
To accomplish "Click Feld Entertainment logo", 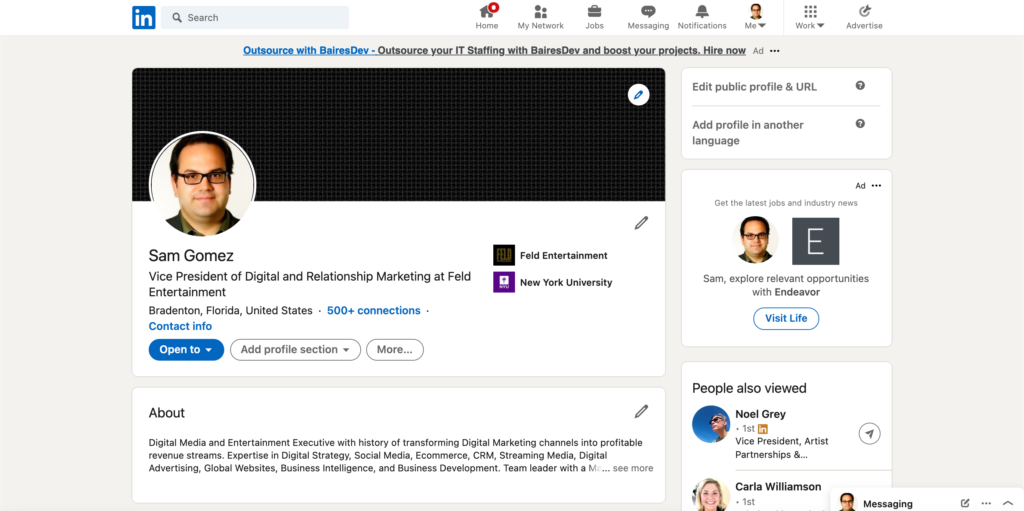I will (504, 255).
